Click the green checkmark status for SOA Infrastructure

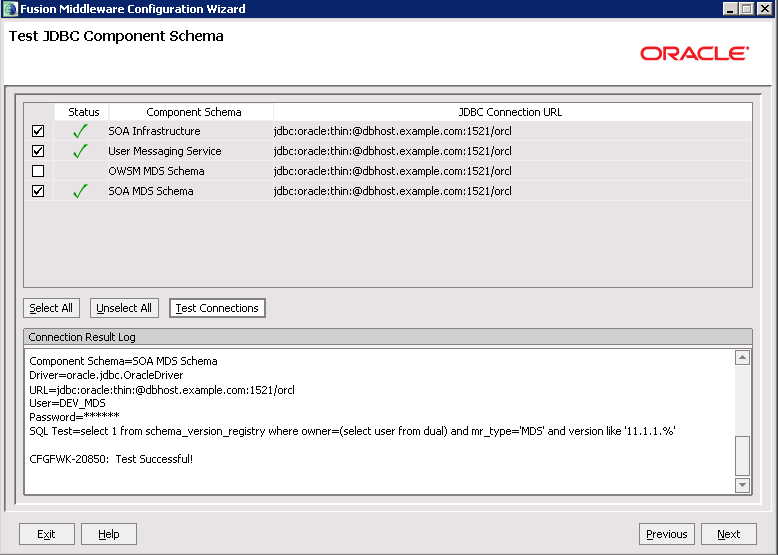pyautogui.click(x=81, y=131)
